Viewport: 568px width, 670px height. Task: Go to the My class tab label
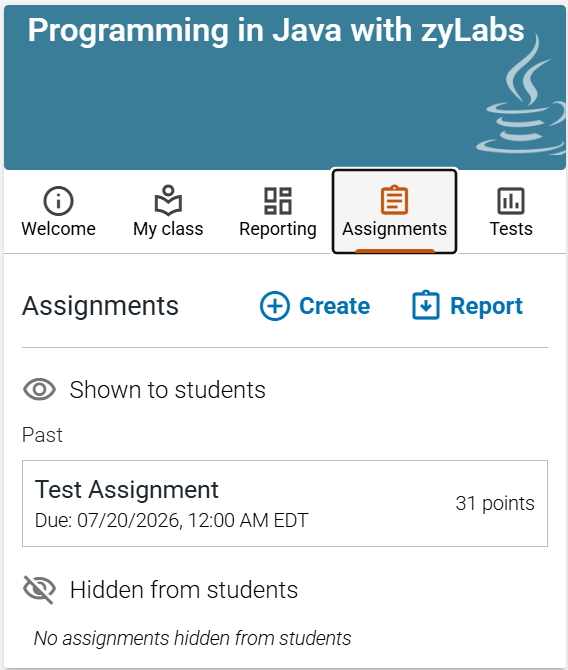168,229
